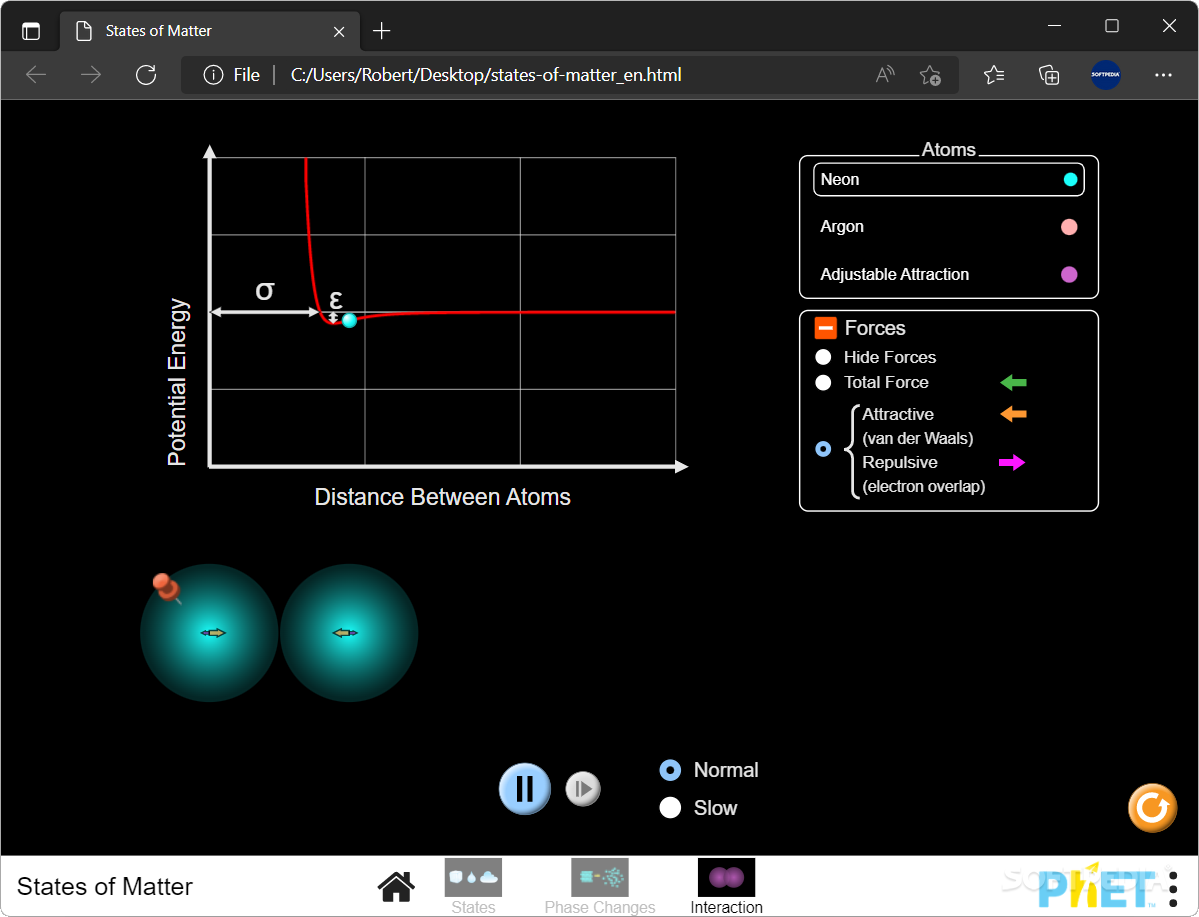Choose Slow speed radio button

[x=671, y=808]
